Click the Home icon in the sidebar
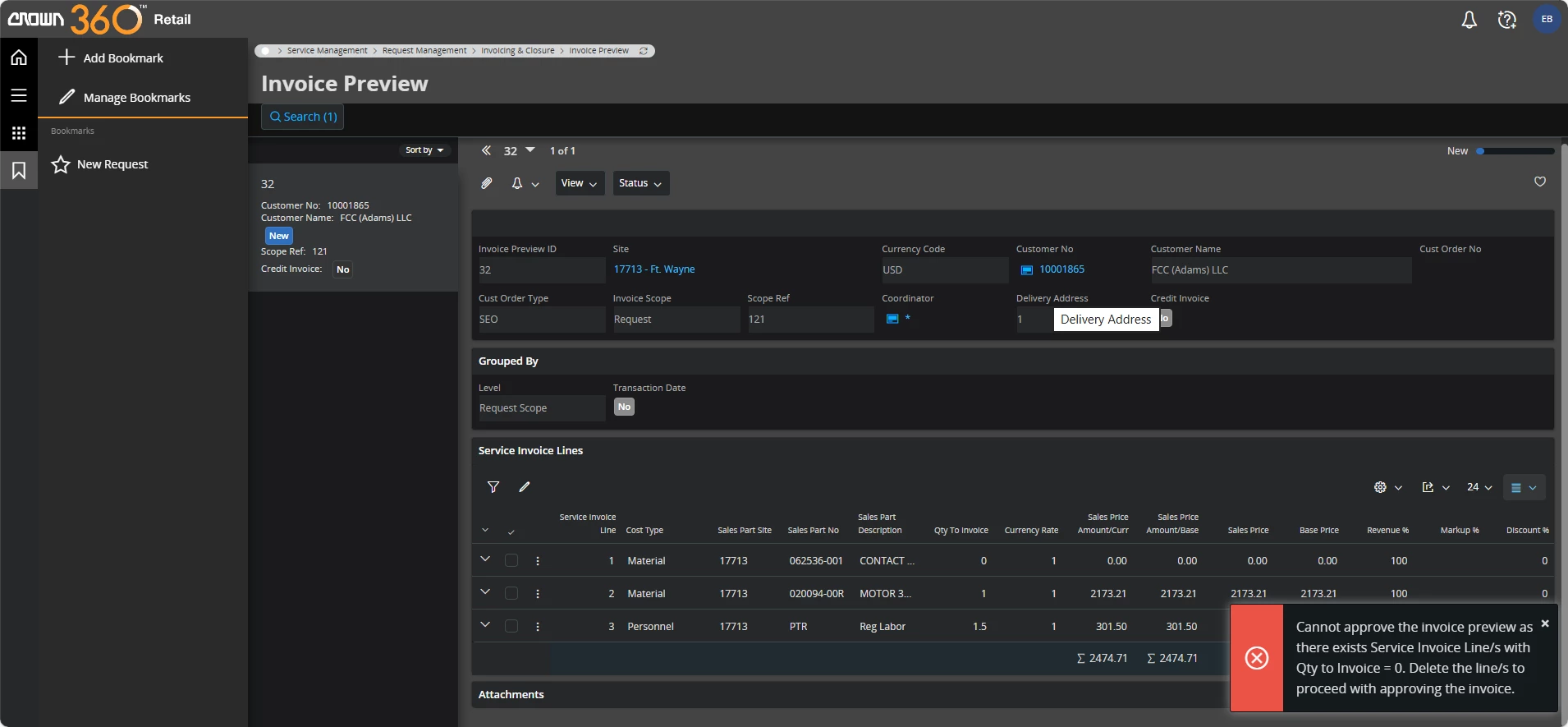1568x727 pixels. 19,58
